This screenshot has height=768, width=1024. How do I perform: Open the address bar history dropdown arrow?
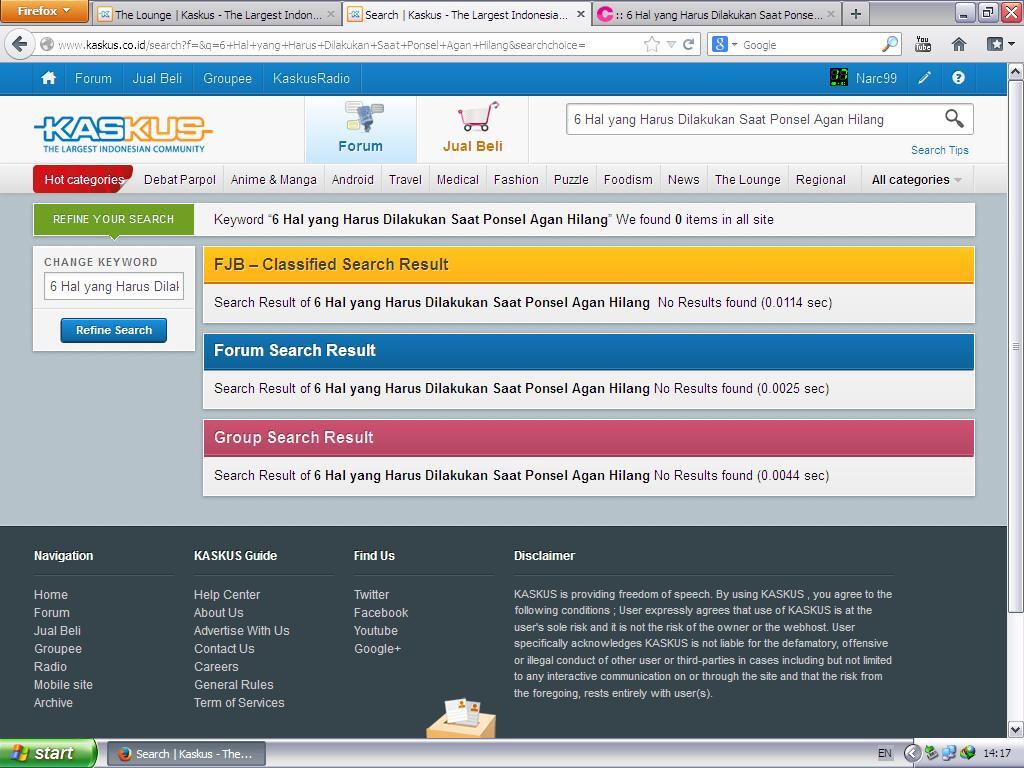[671, 44]
